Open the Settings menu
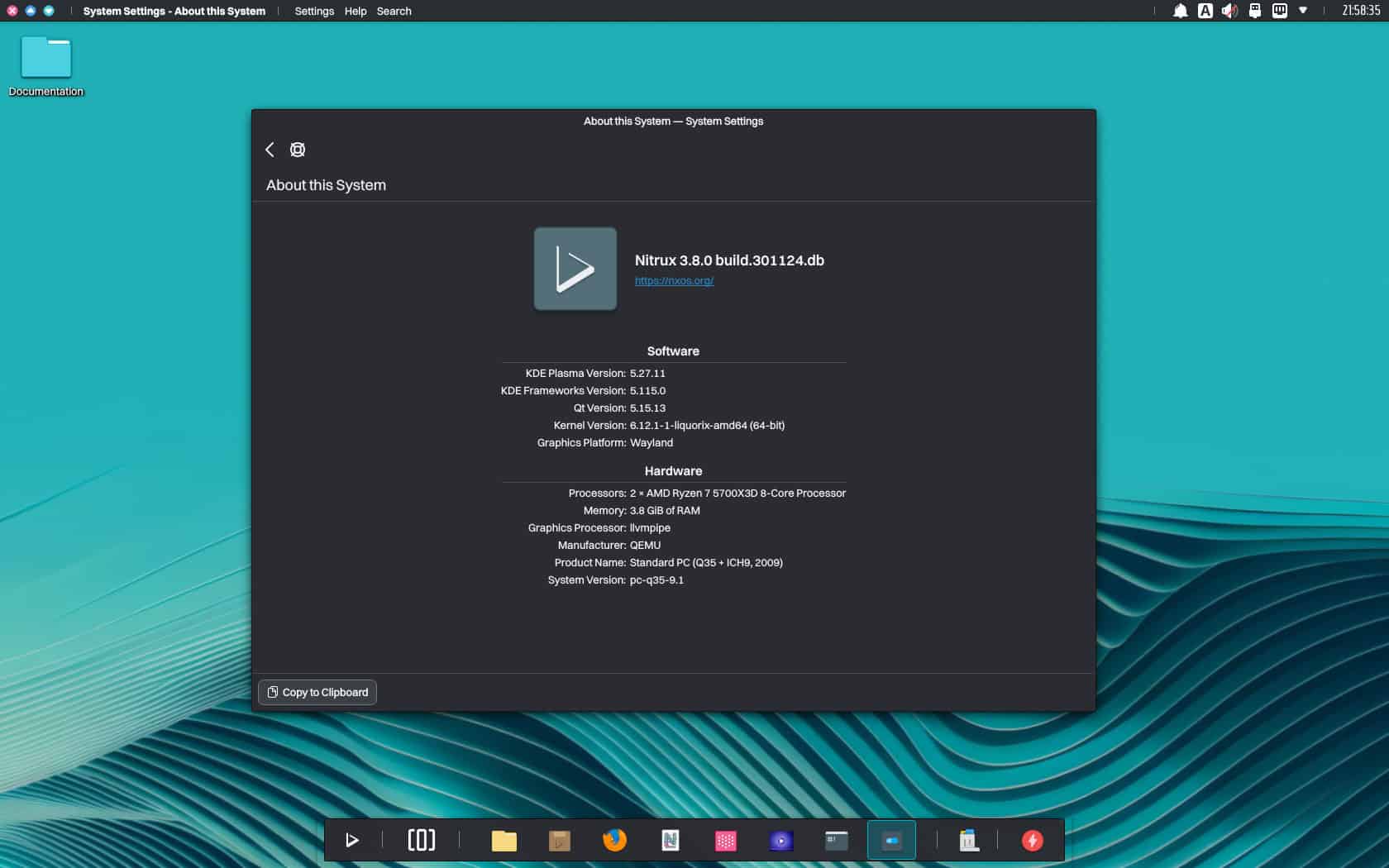Image resolution: width=1389 pixels, height=868 pixels. point(314,11)
